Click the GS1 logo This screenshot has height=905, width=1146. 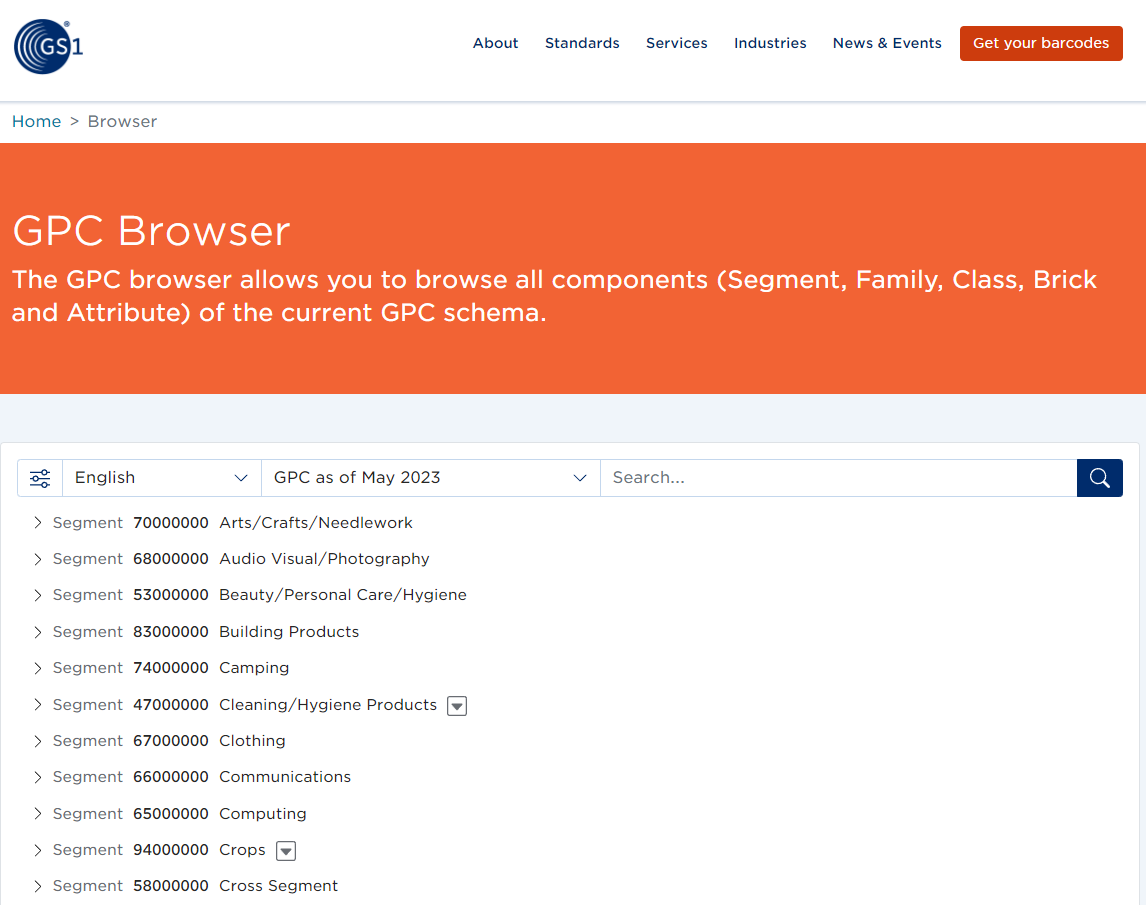(47, 46)
